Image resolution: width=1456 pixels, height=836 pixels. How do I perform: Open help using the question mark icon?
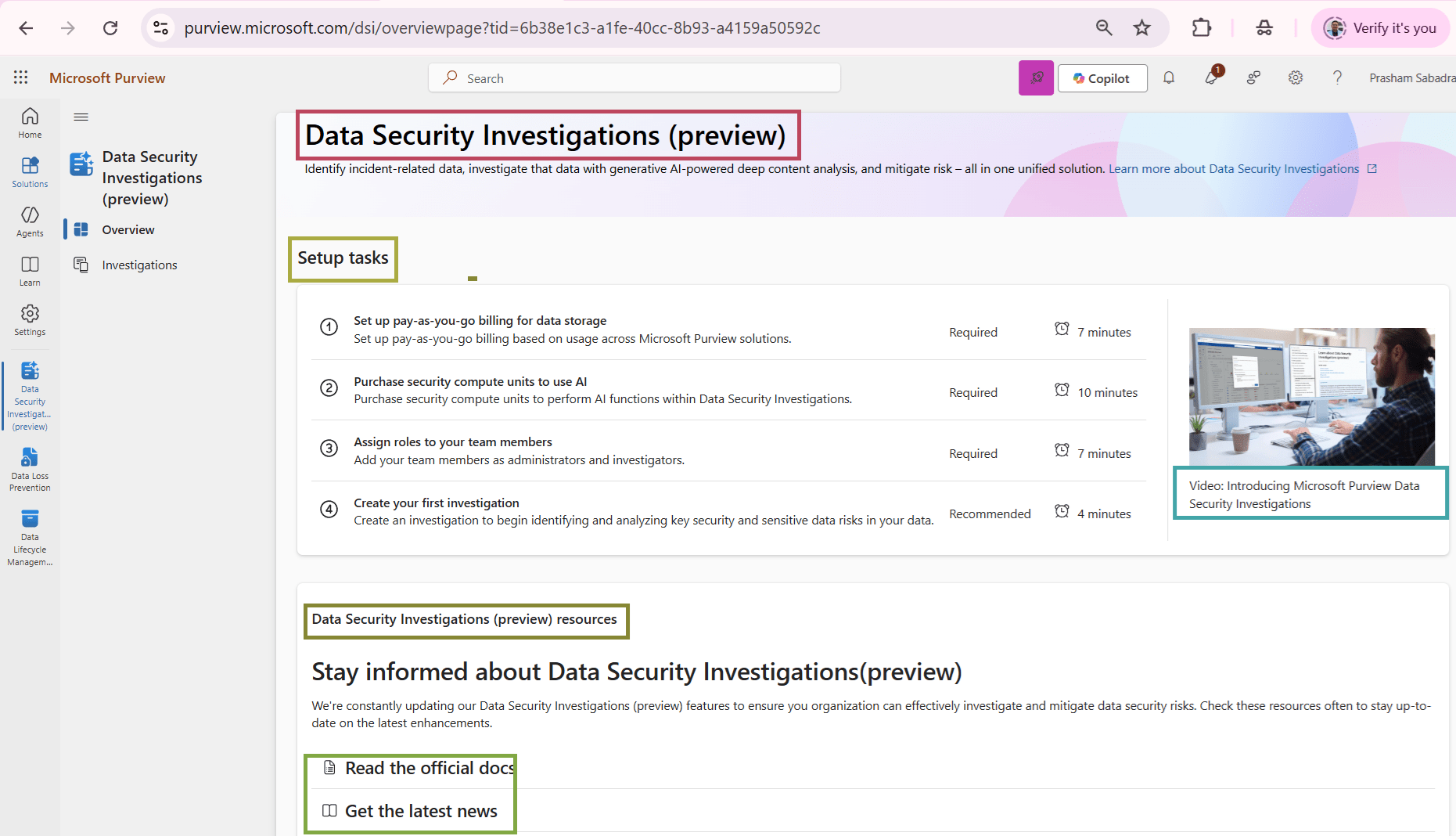pos(1337,77)
